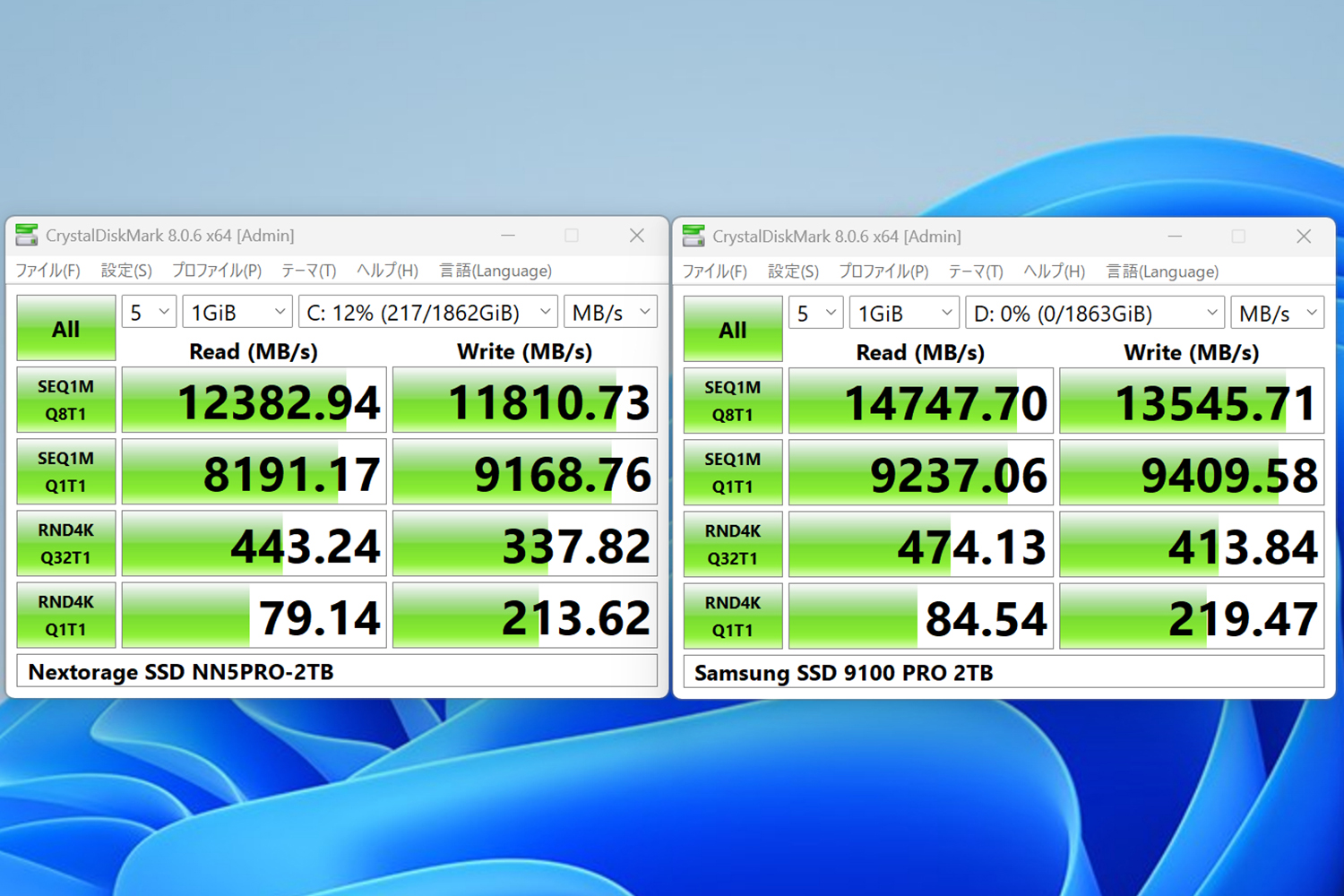Select the 84.54 random read result
This screenshot has width=1344, height=896.
920,616
